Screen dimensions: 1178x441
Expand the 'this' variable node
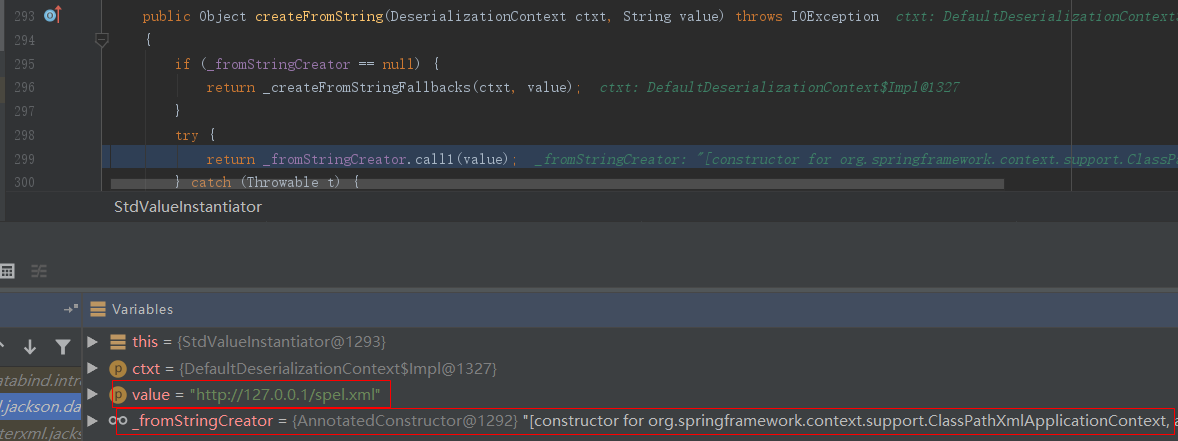(93, 342)
